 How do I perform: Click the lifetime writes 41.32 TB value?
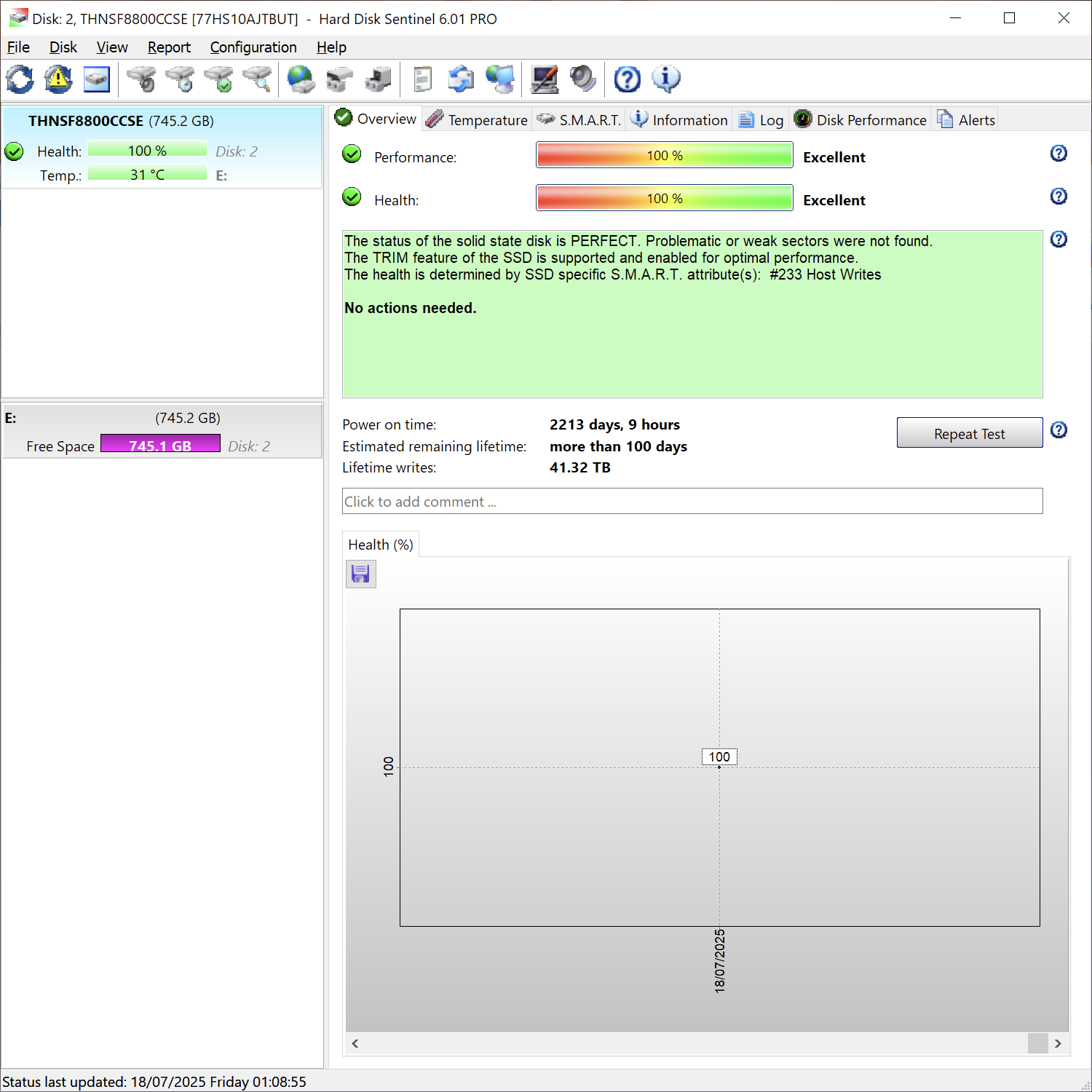[x=579, y=467]
